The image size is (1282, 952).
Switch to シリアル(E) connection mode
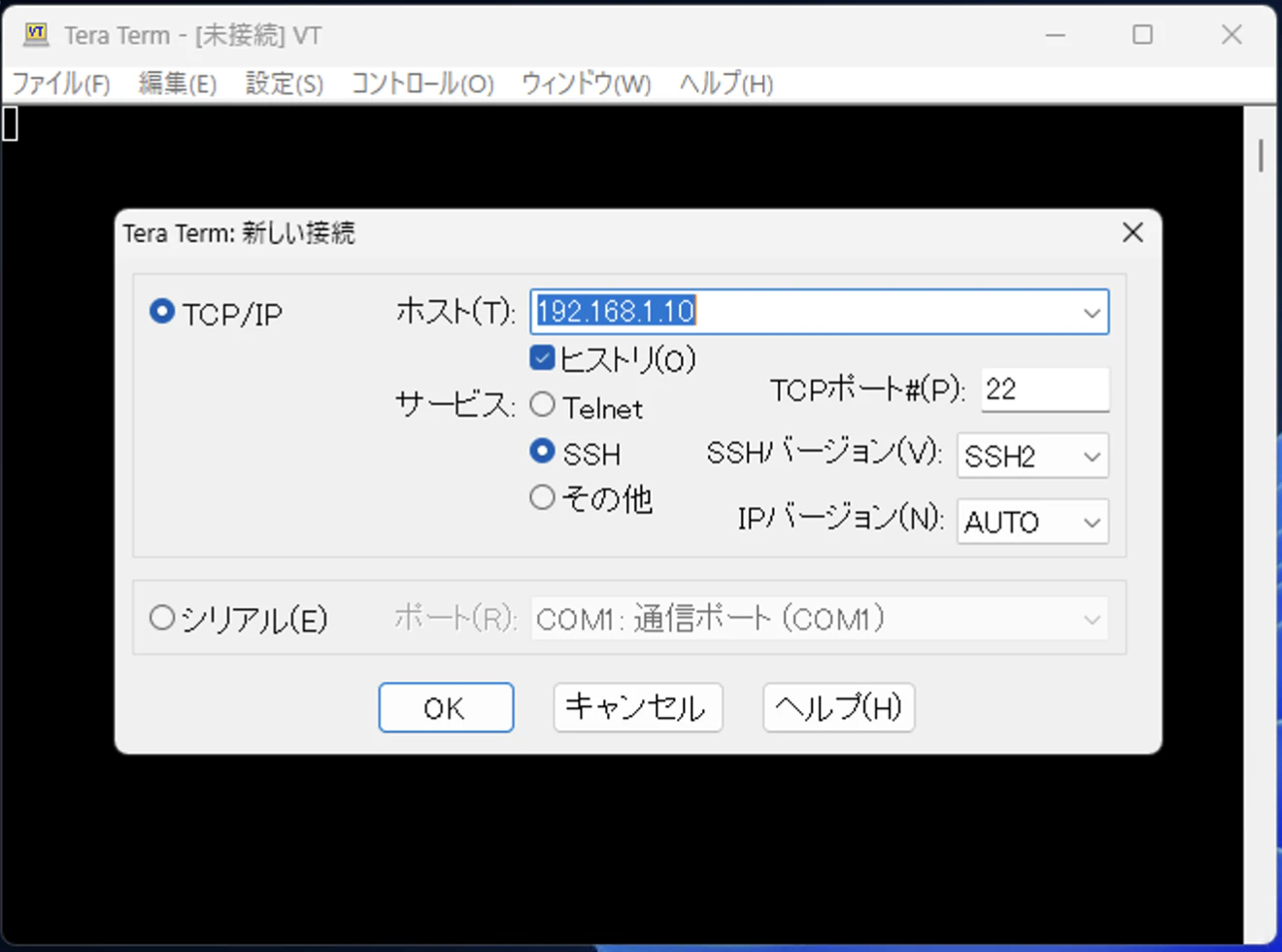[x=161, y=617]
